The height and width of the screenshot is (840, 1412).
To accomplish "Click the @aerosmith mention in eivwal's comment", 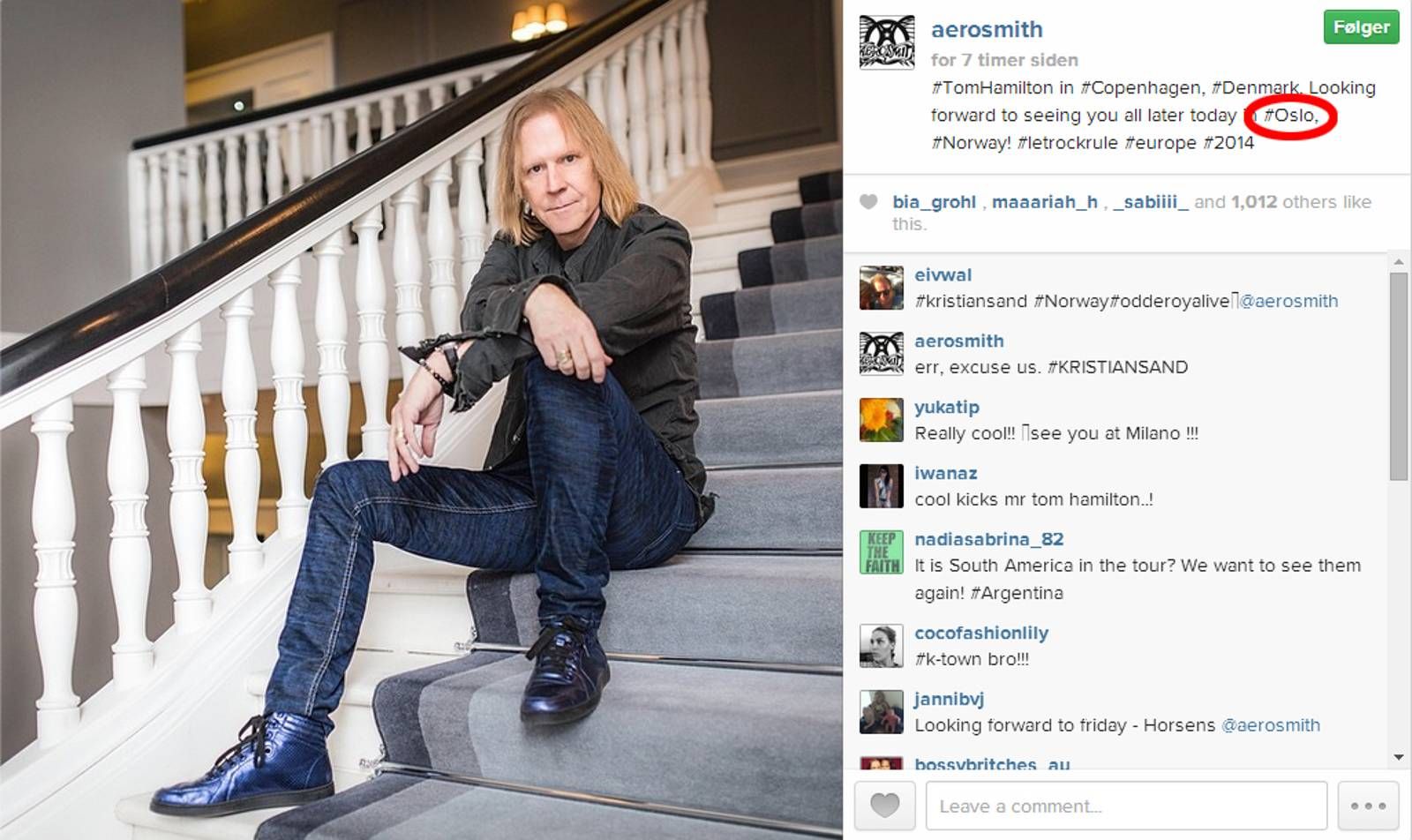I will (x=1288, y=301).
